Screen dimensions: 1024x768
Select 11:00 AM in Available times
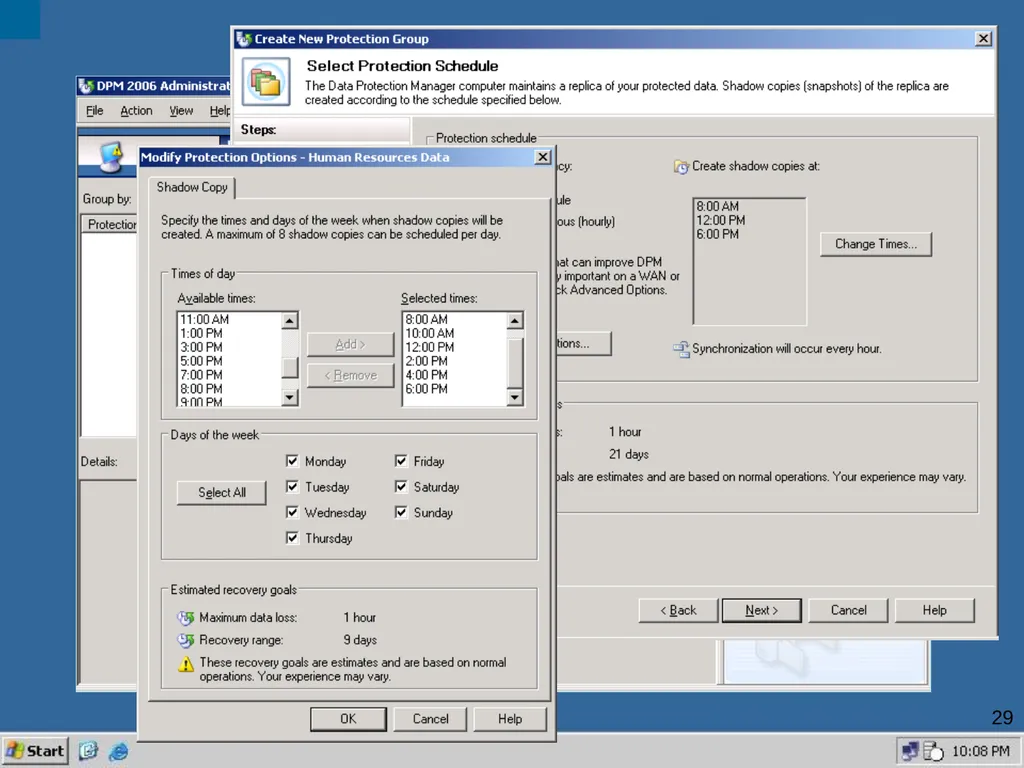[x=204, y=319]
